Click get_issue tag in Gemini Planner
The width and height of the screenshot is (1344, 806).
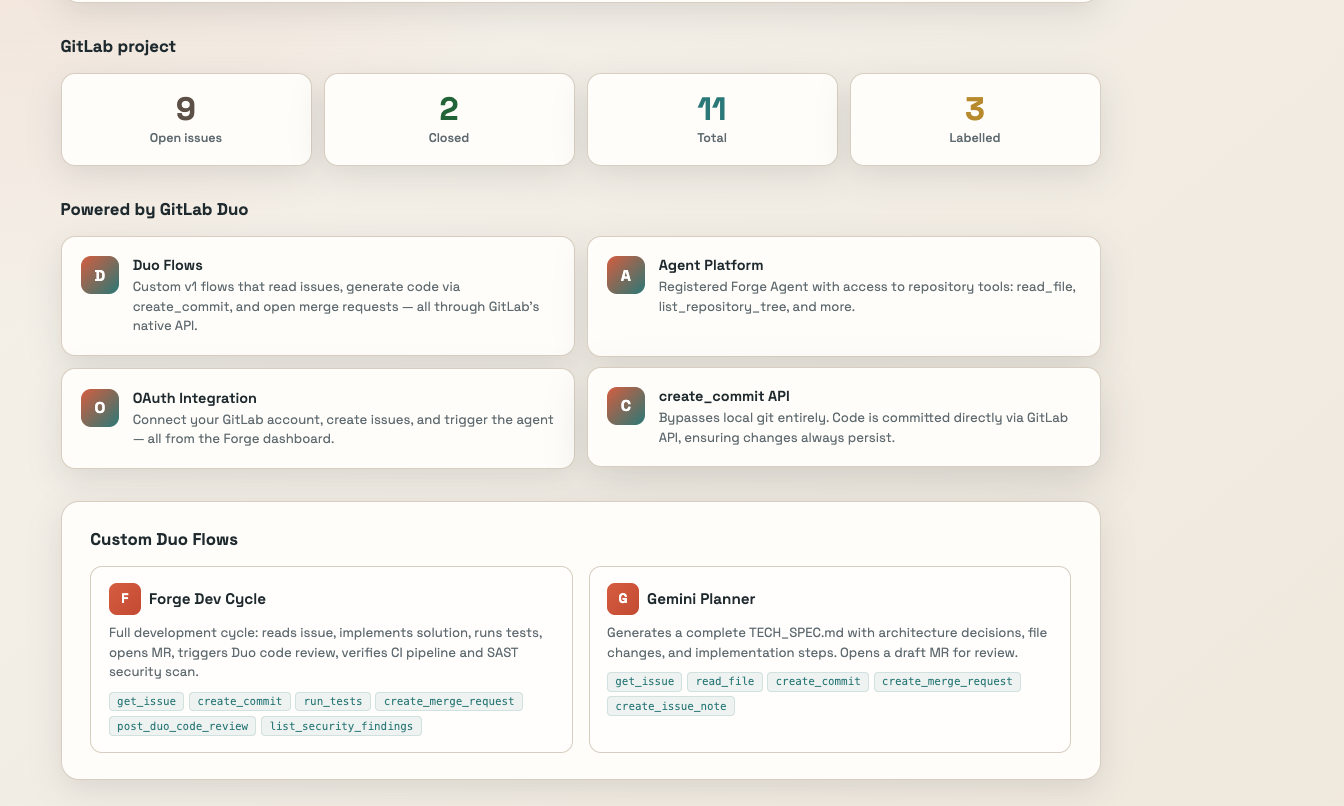645,681
